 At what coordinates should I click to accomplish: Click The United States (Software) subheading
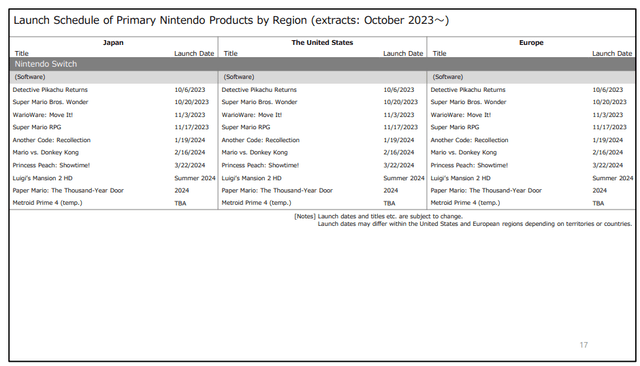[x=239, y=77]
